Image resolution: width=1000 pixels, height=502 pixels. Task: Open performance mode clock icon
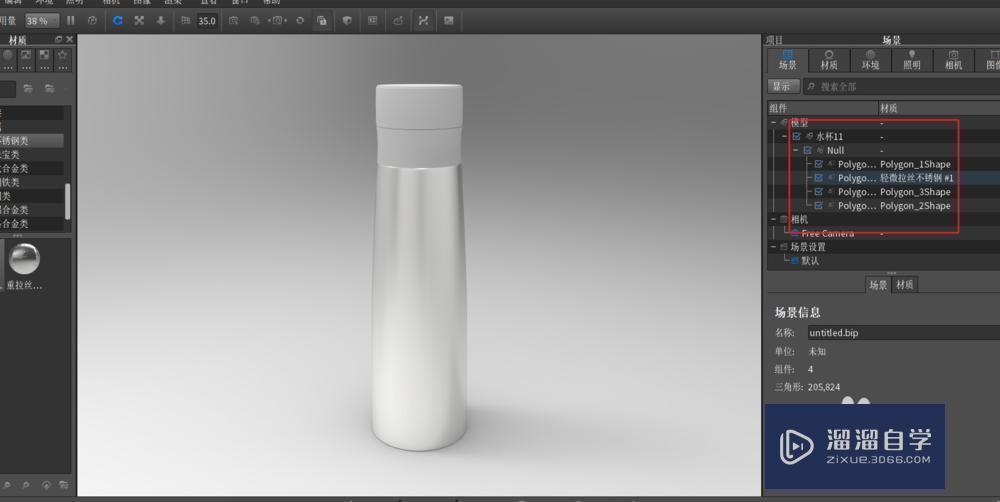click(x=92, y=20)
